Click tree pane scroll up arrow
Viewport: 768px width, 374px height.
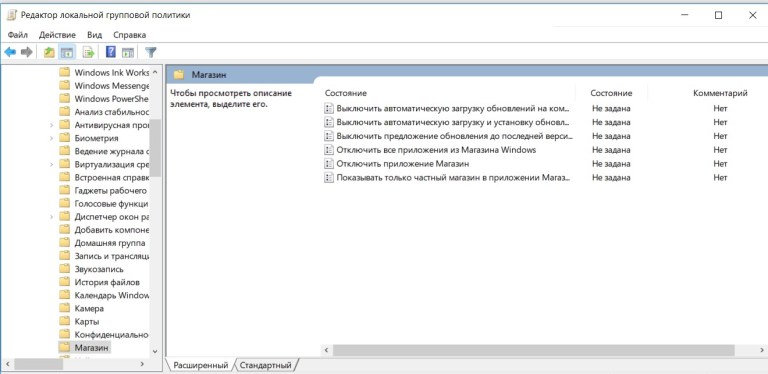pos(155,72)
